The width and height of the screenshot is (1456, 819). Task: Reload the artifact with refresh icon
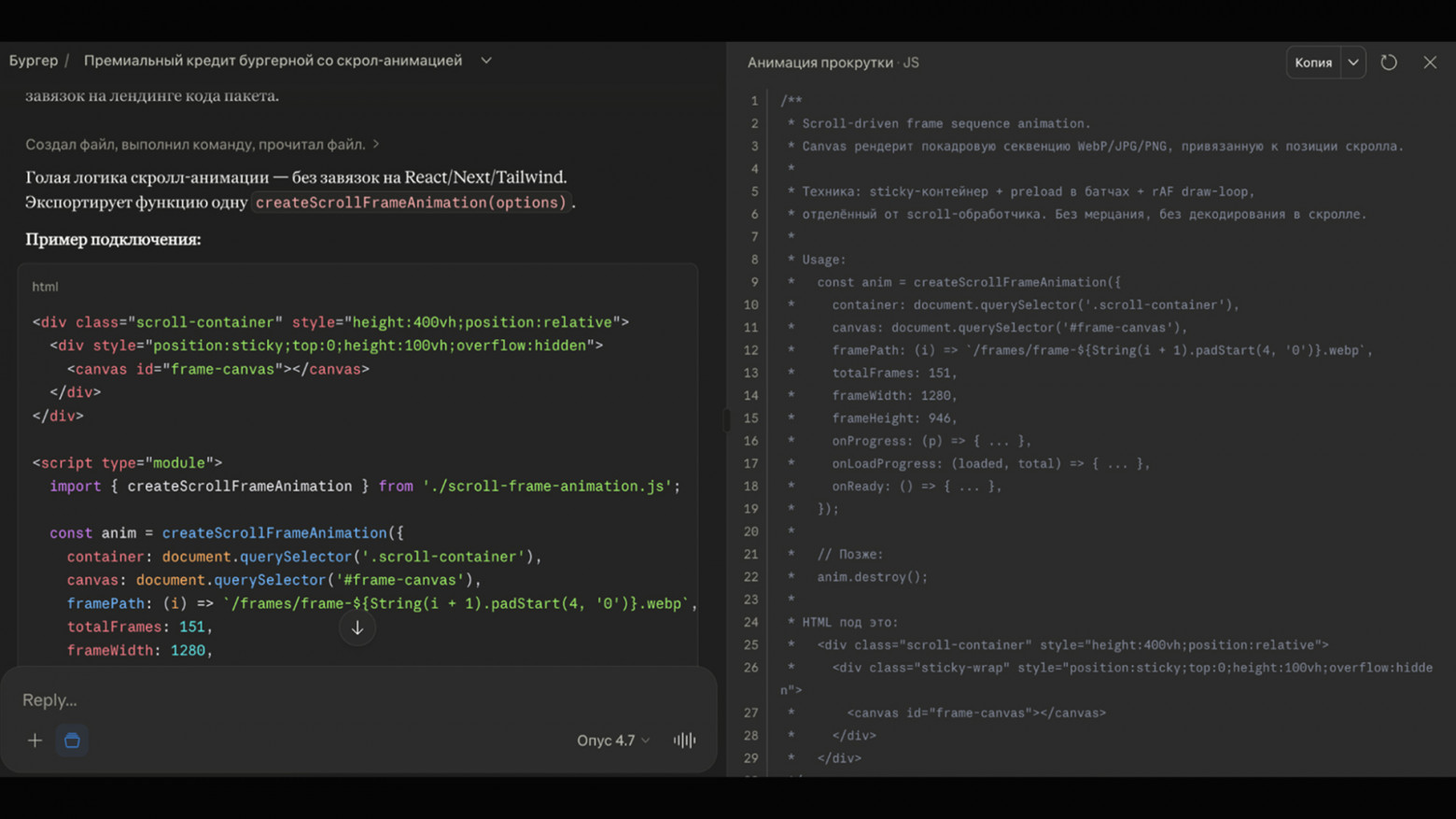(1389, 63)
